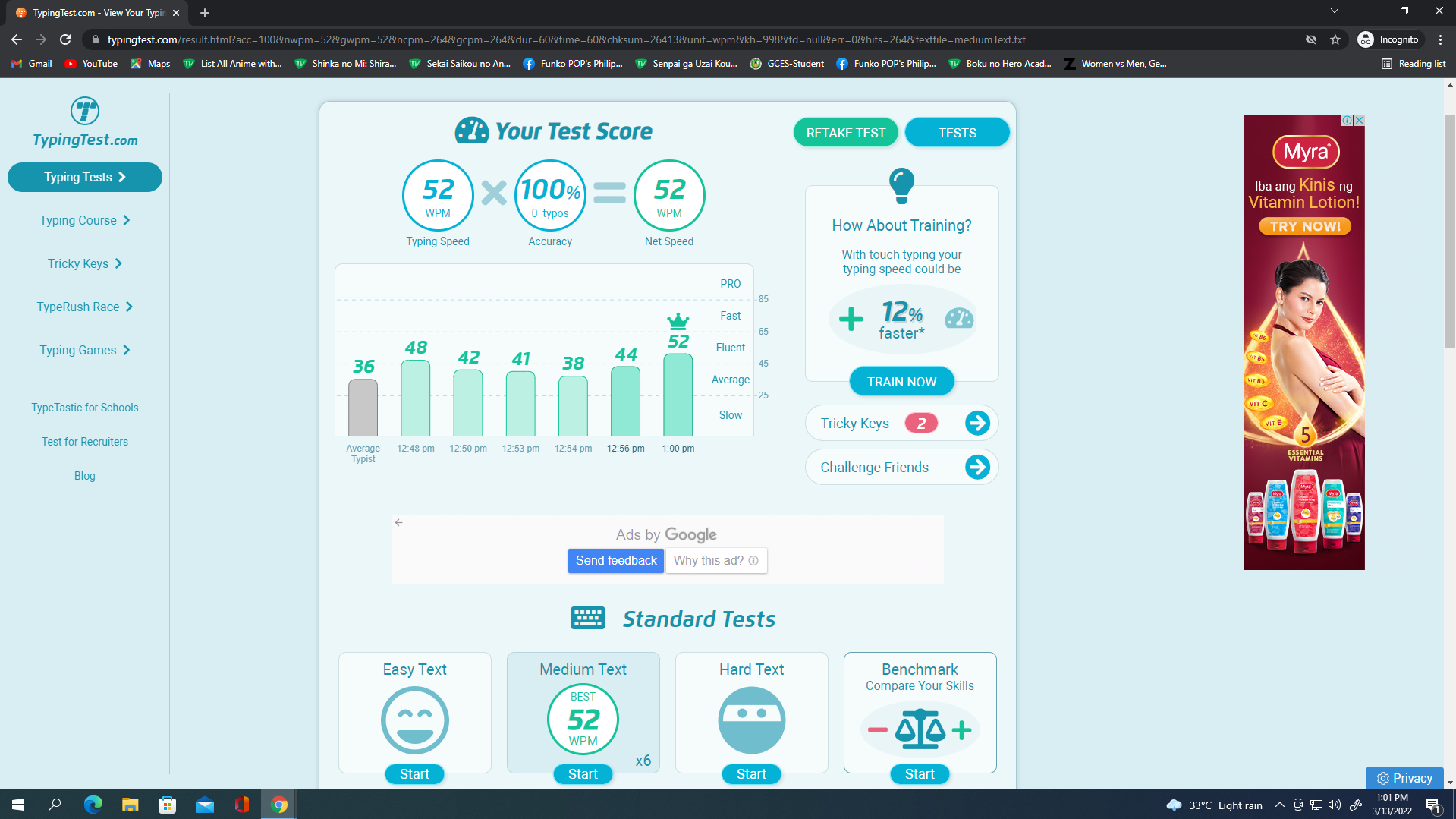Start the Medium Text test
The image size is (1456, 819).
[583, 774]
